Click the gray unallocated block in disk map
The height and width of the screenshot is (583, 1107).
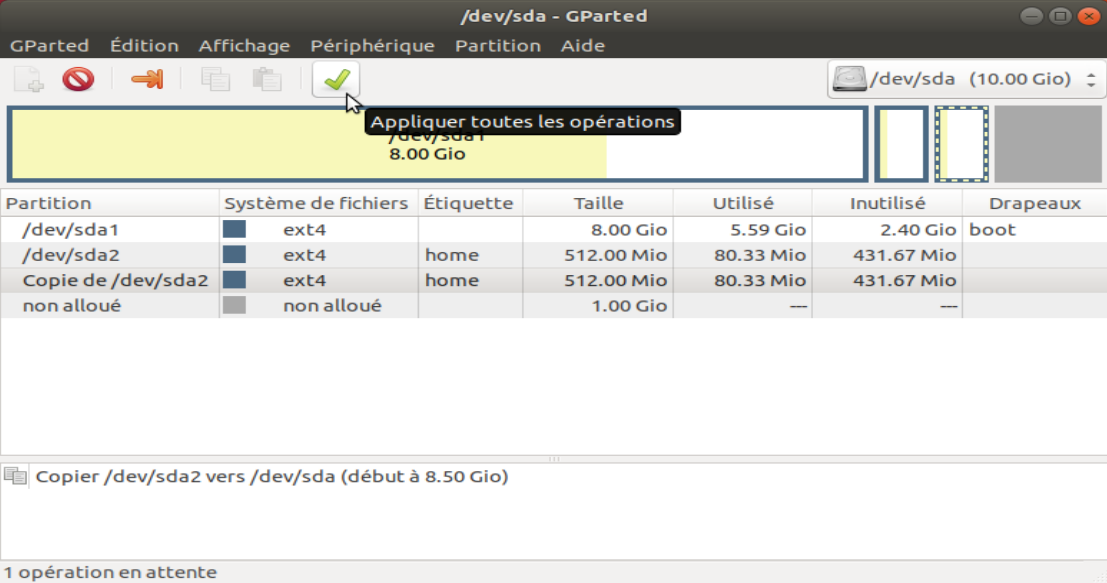pyautogui.click(x=1046, y=144)
